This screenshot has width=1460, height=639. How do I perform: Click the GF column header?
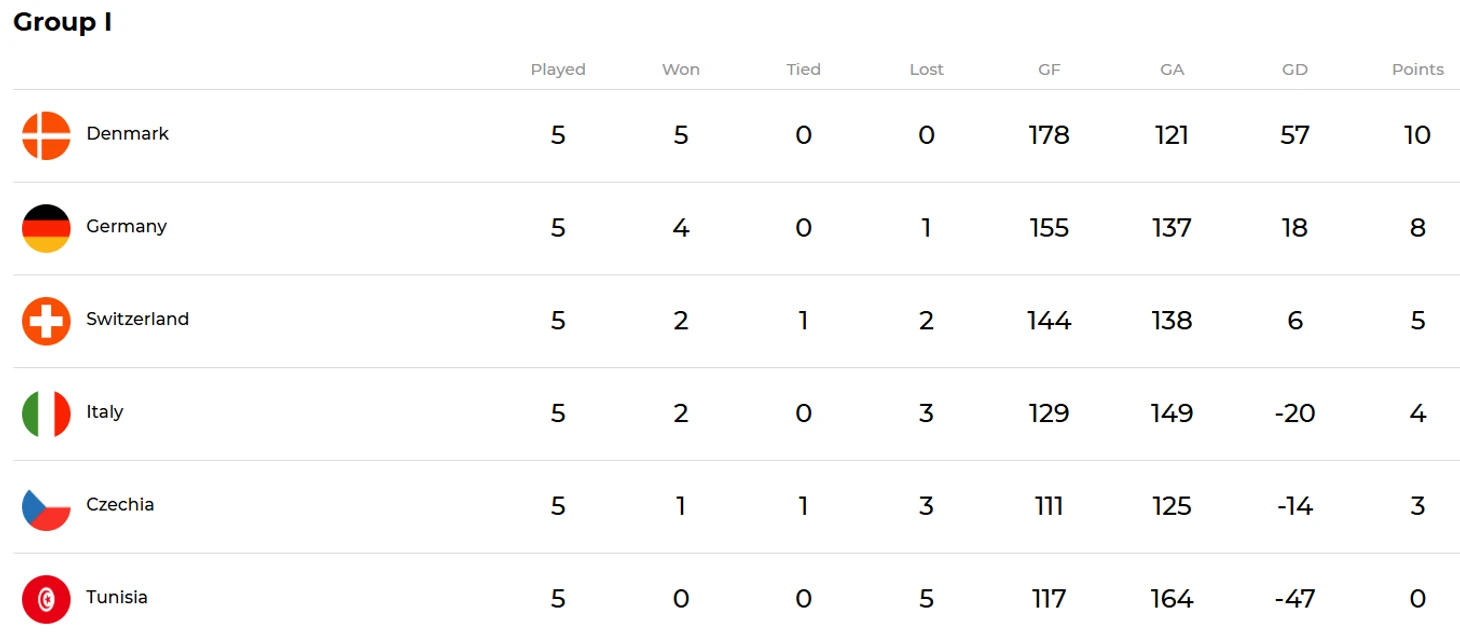coord(1049,70)
